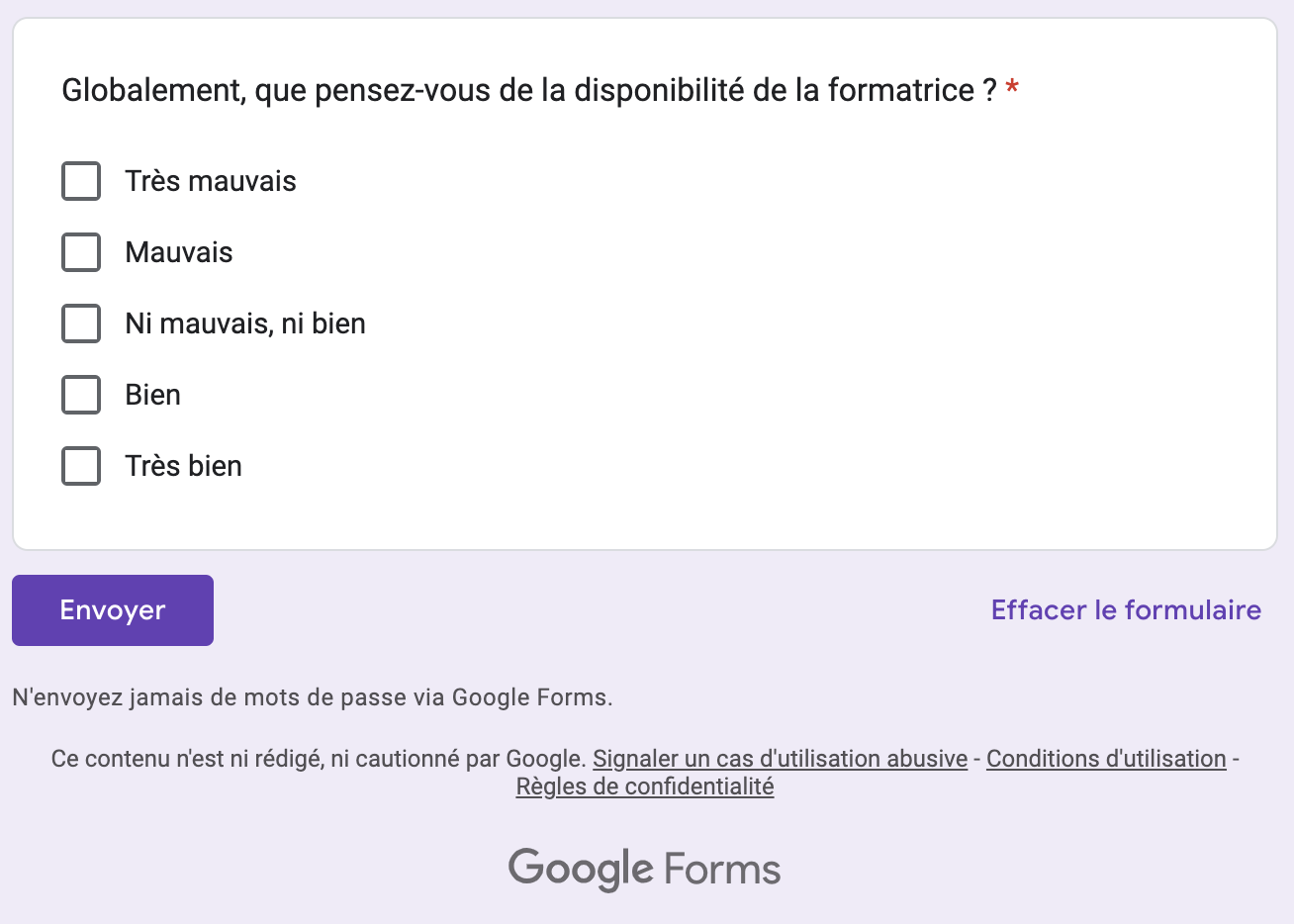Check the "Très mauvais" checkbox
Viewport: 1294px width, 924px height.
click(81, 181)
